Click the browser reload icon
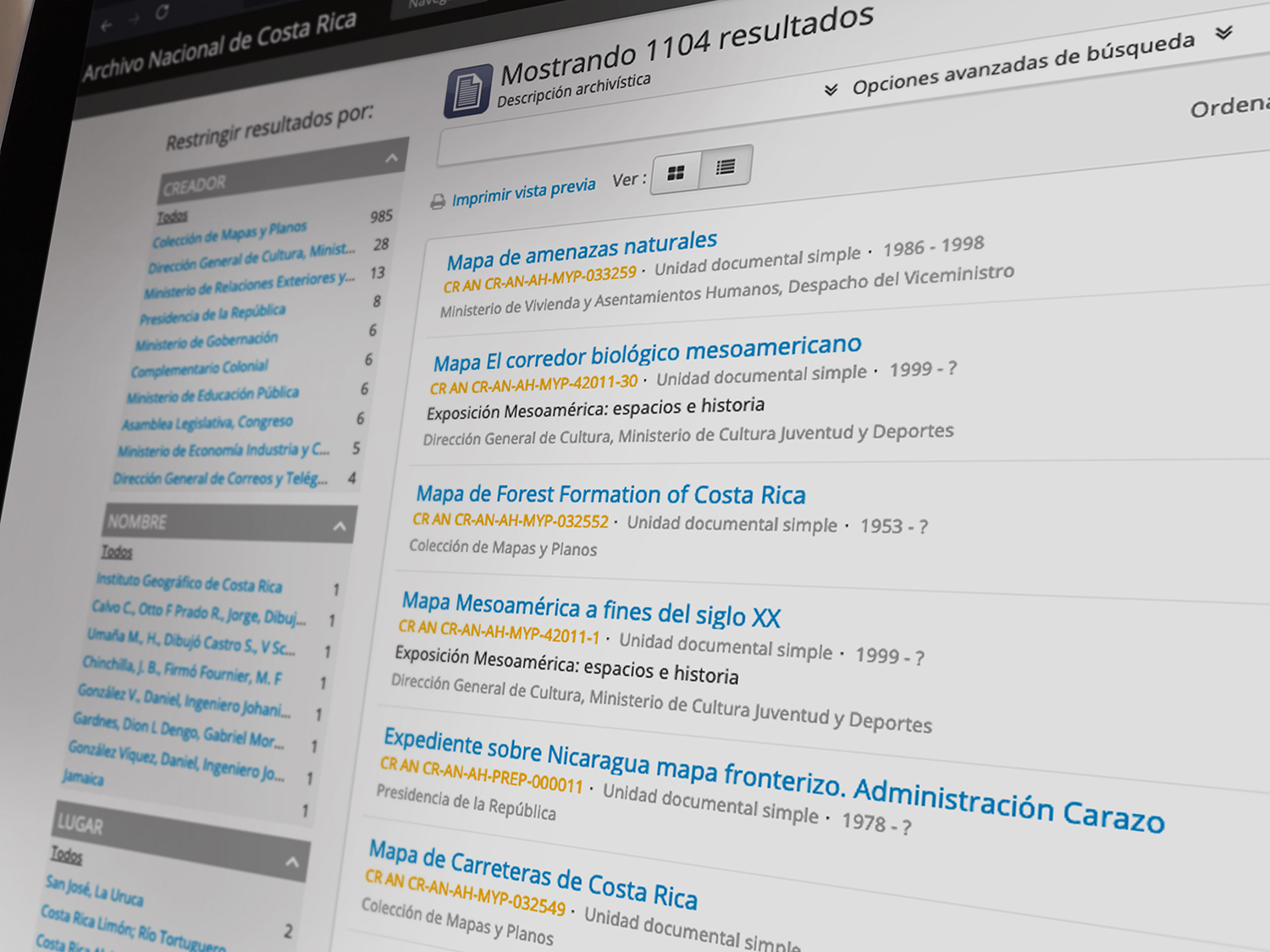This screenshot has height=952, width=1270. click(162, 11)
